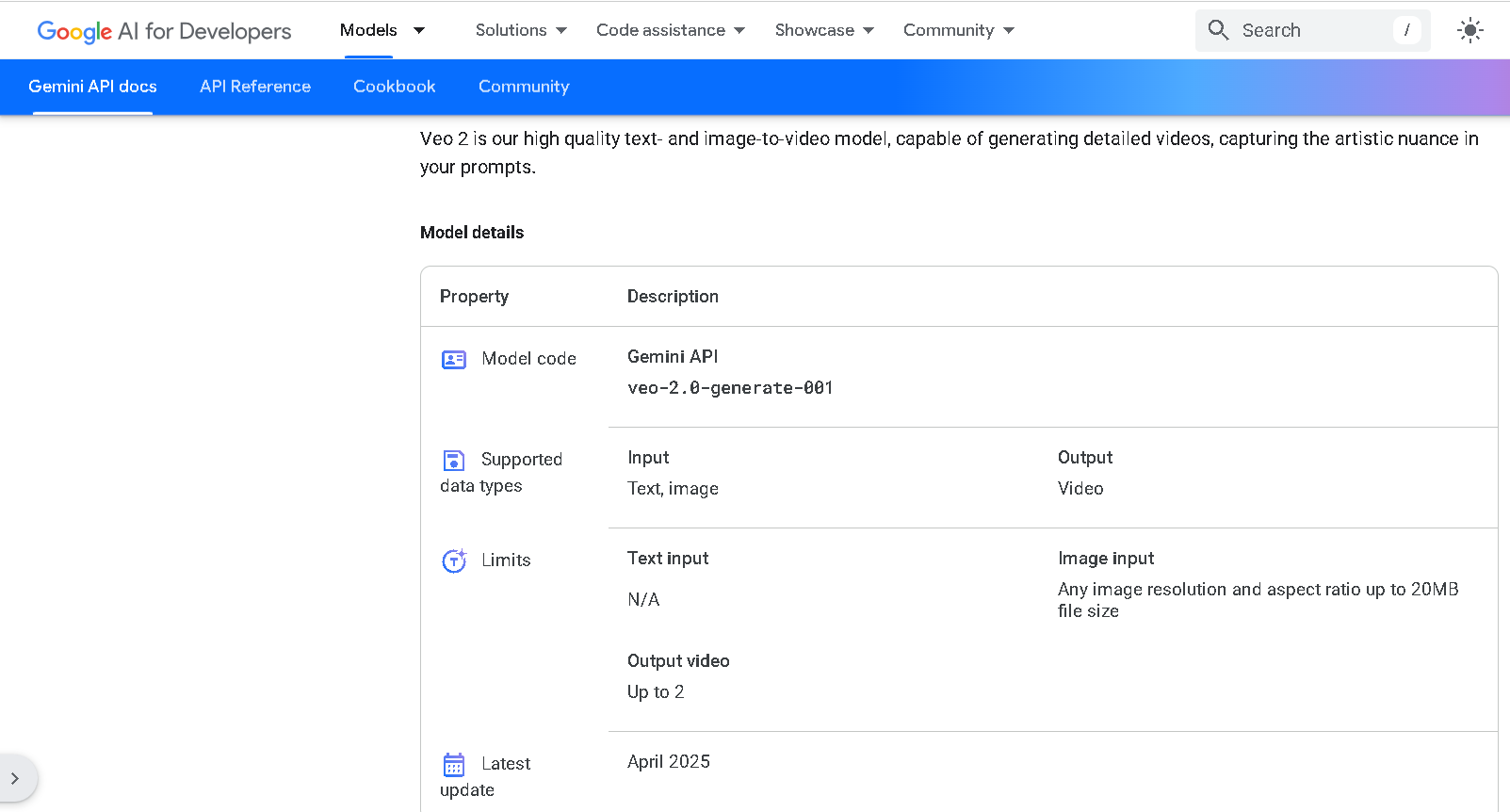Click the veo-2.0-generate-001 model code

(x=730, y=388)
